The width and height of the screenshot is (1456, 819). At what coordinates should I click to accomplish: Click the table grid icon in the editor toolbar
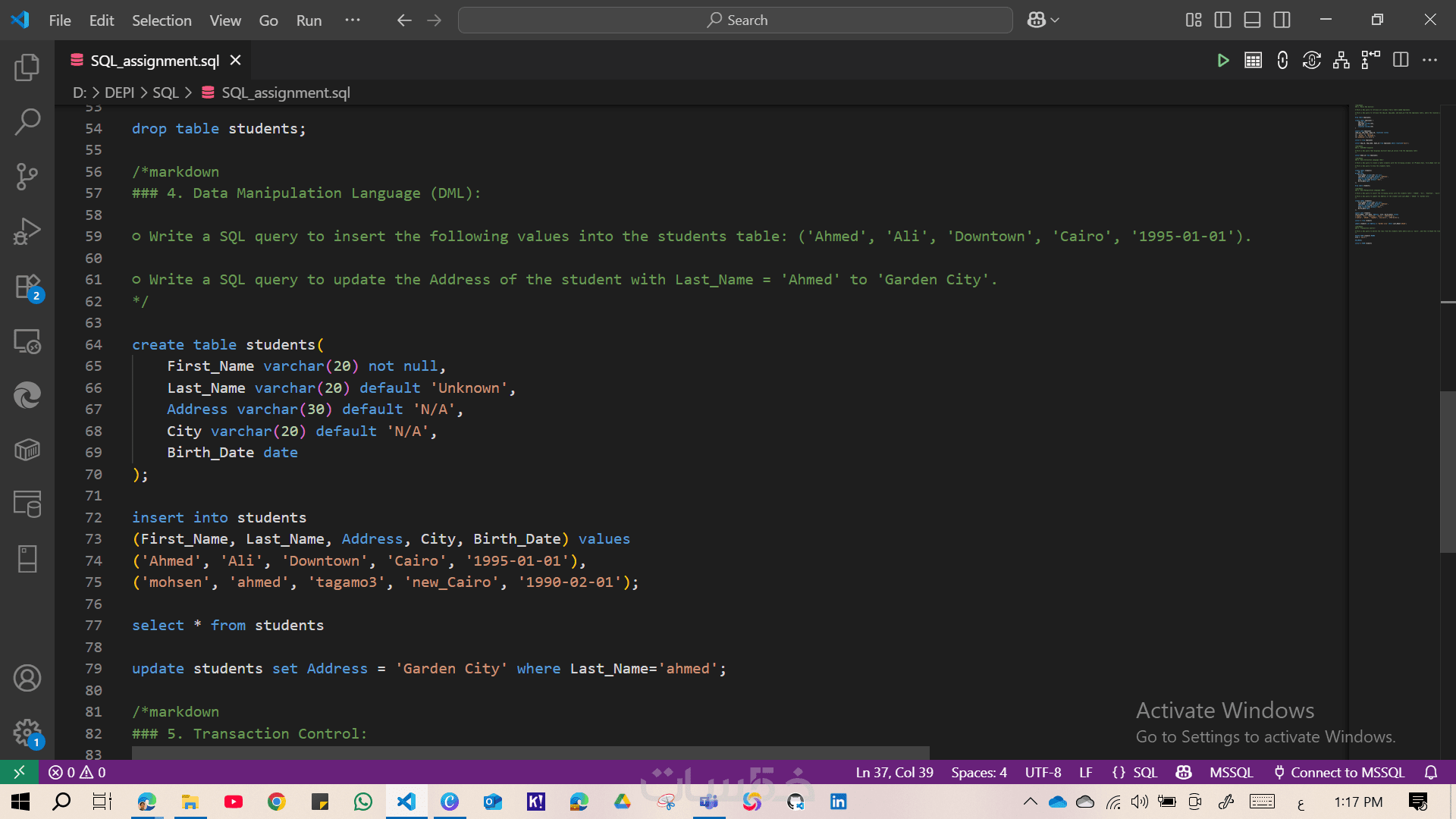pos(1253,61)
